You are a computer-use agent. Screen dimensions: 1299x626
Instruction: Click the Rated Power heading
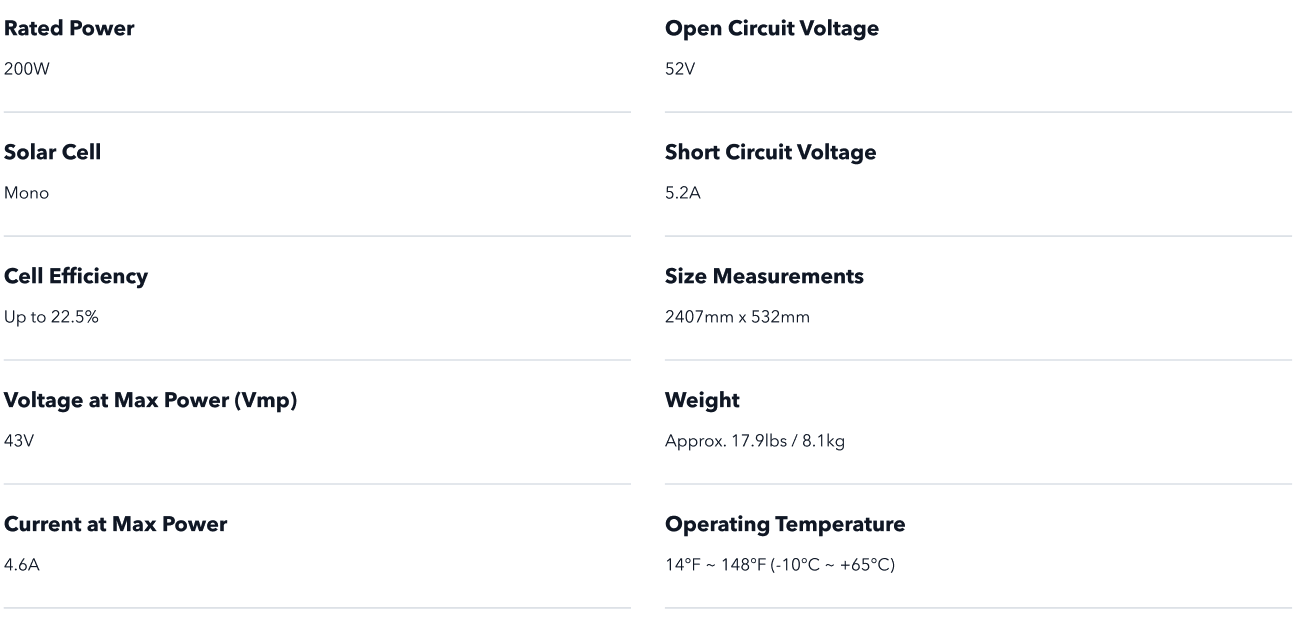(69, 29)
